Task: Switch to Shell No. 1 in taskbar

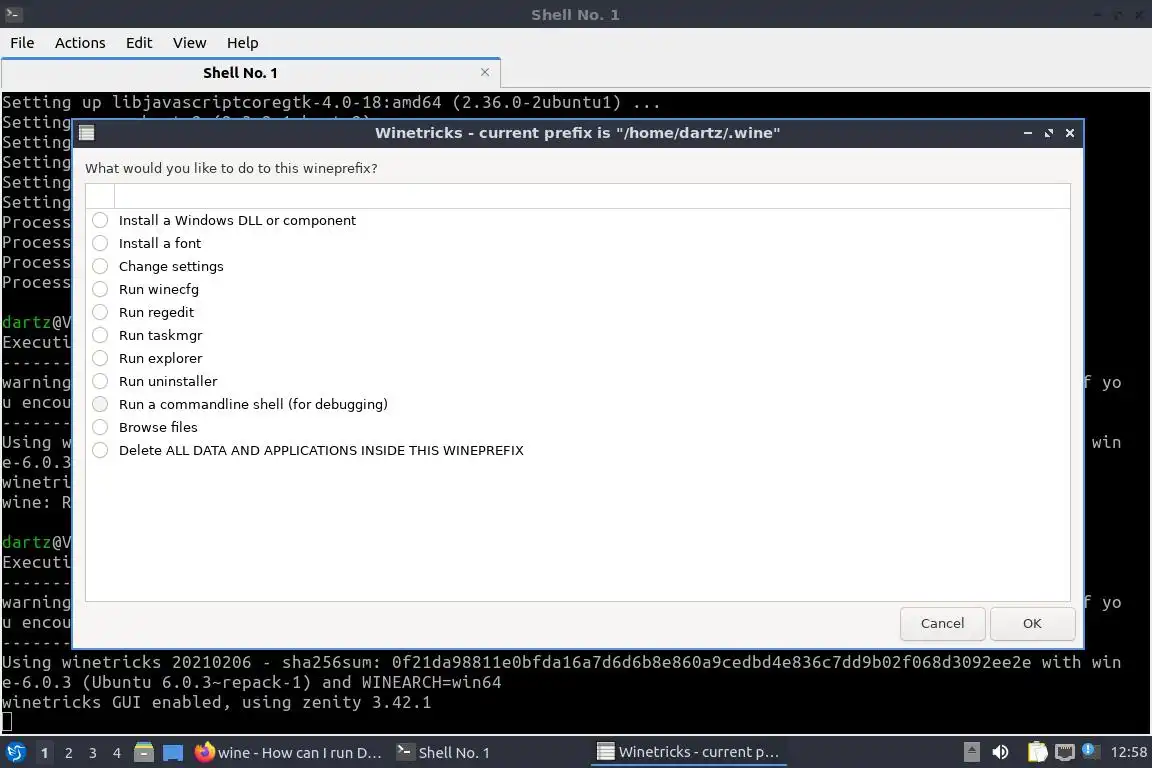Action: click(443, 753)
